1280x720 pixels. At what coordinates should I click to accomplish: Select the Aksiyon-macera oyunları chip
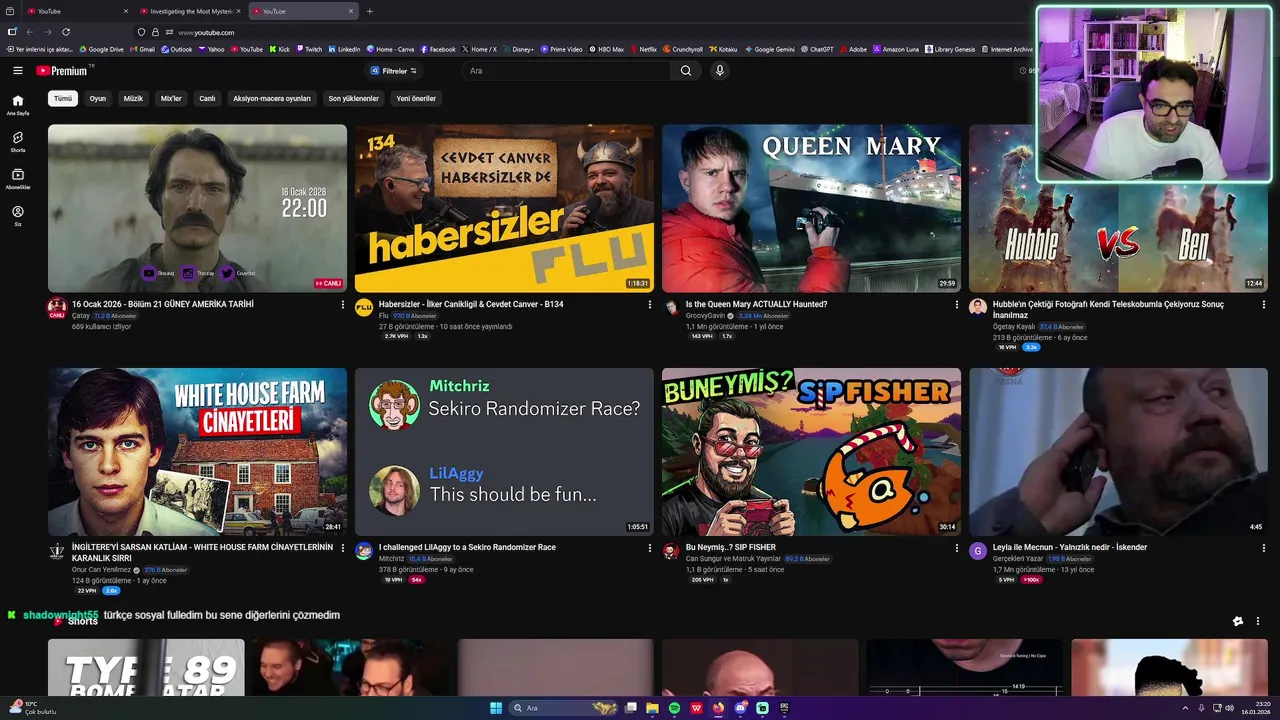click(x=272, y=99)
